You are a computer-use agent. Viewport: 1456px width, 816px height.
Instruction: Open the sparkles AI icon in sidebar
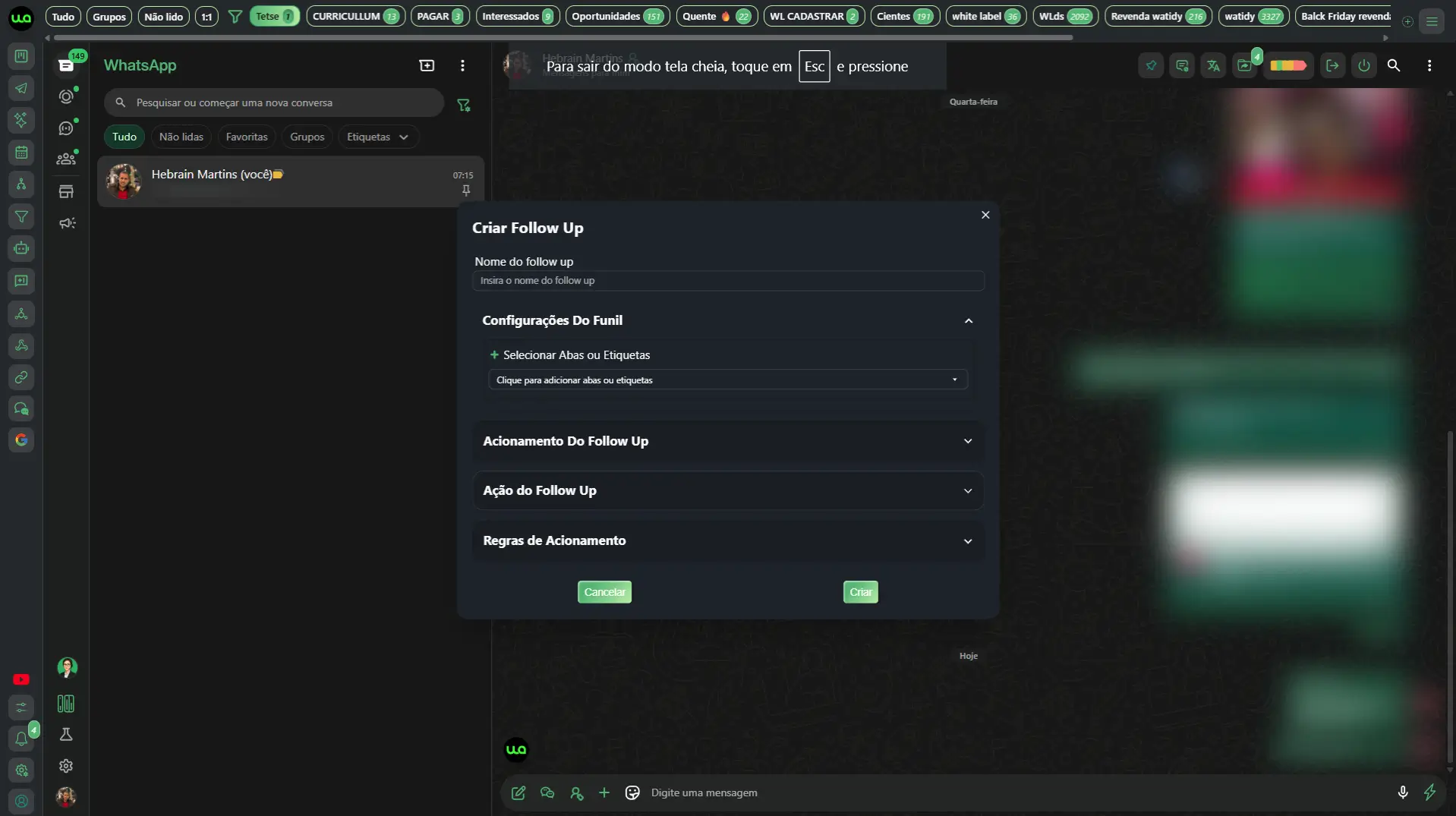click(x=21, y=120)
